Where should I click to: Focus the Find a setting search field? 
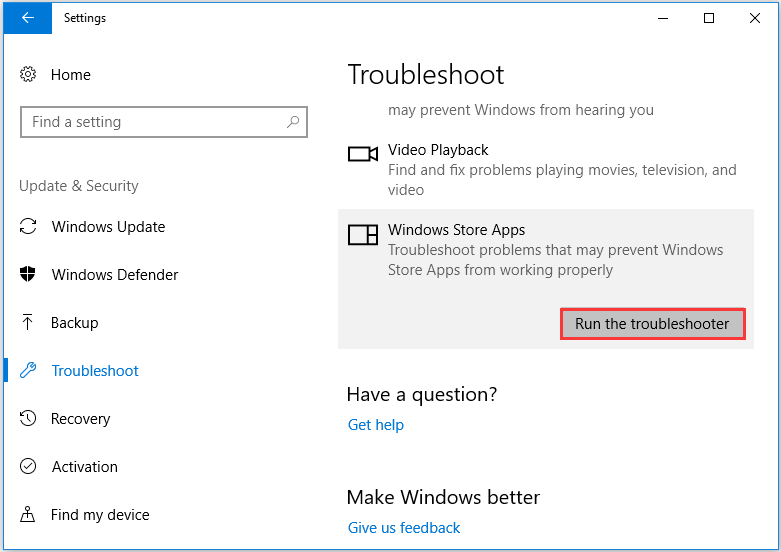click(164, 122)
